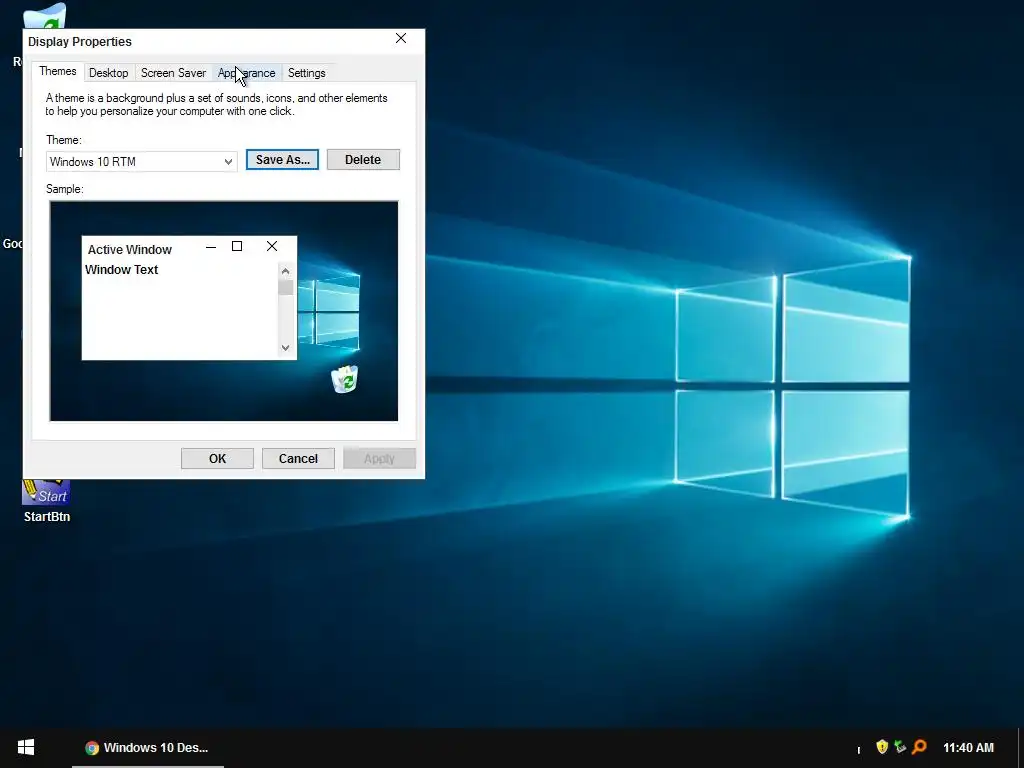Click the theme sample preview image
Image resolution: width=1024 pixels, height=768 pixels.
pos(224,311)
